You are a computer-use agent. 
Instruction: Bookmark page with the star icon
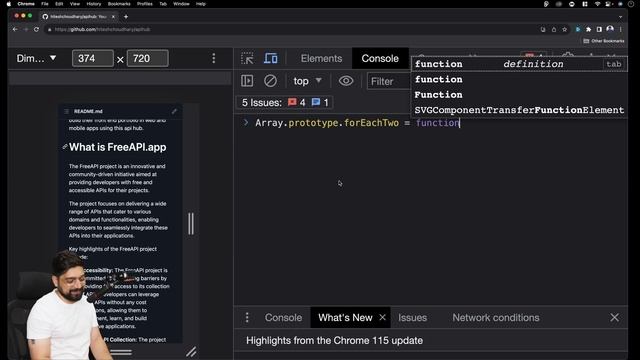coord(564,29)
